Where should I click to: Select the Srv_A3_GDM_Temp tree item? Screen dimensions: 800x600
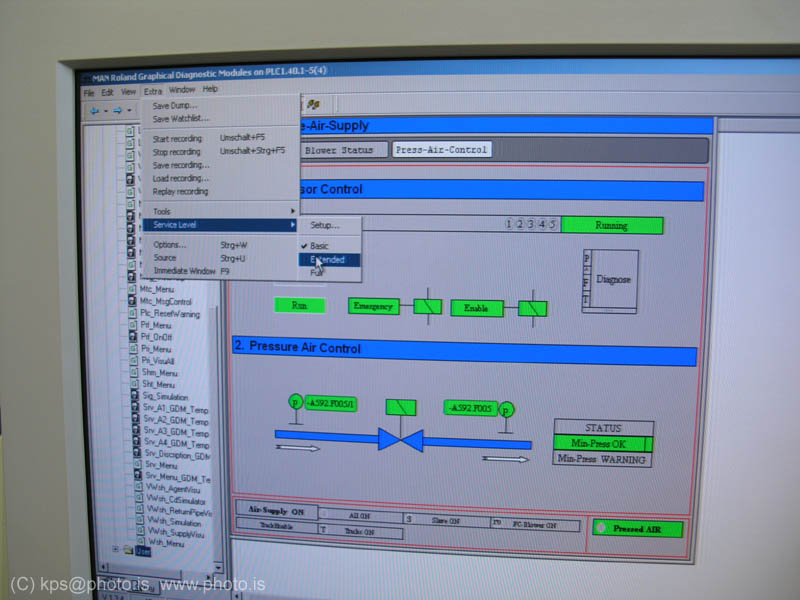click(177, 433)
